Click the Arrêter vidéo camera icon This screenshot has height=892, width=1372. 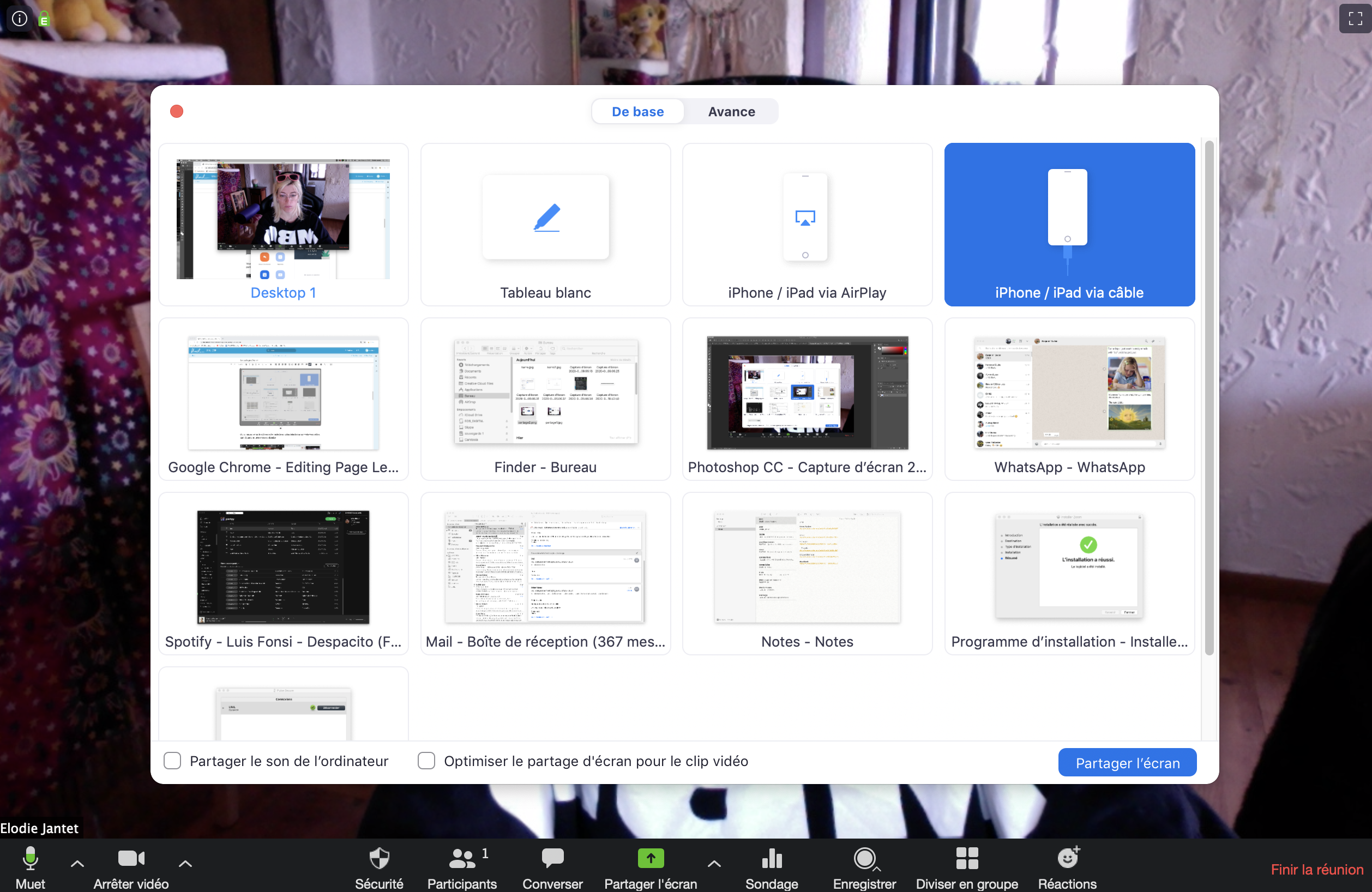(131, 859)
